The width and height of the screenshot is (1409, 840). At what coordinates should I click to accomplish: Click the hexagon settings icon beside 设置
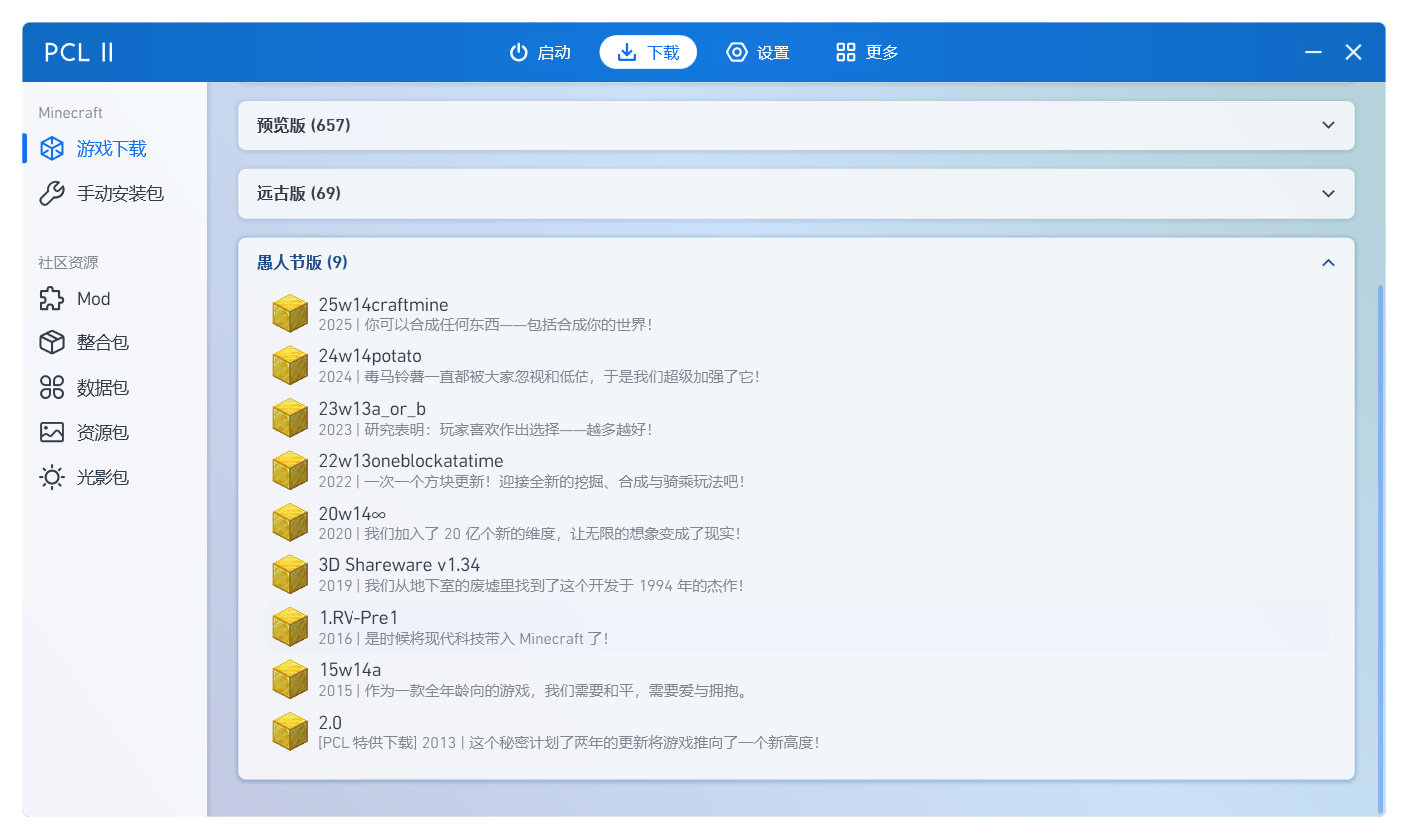coord(737,52)
